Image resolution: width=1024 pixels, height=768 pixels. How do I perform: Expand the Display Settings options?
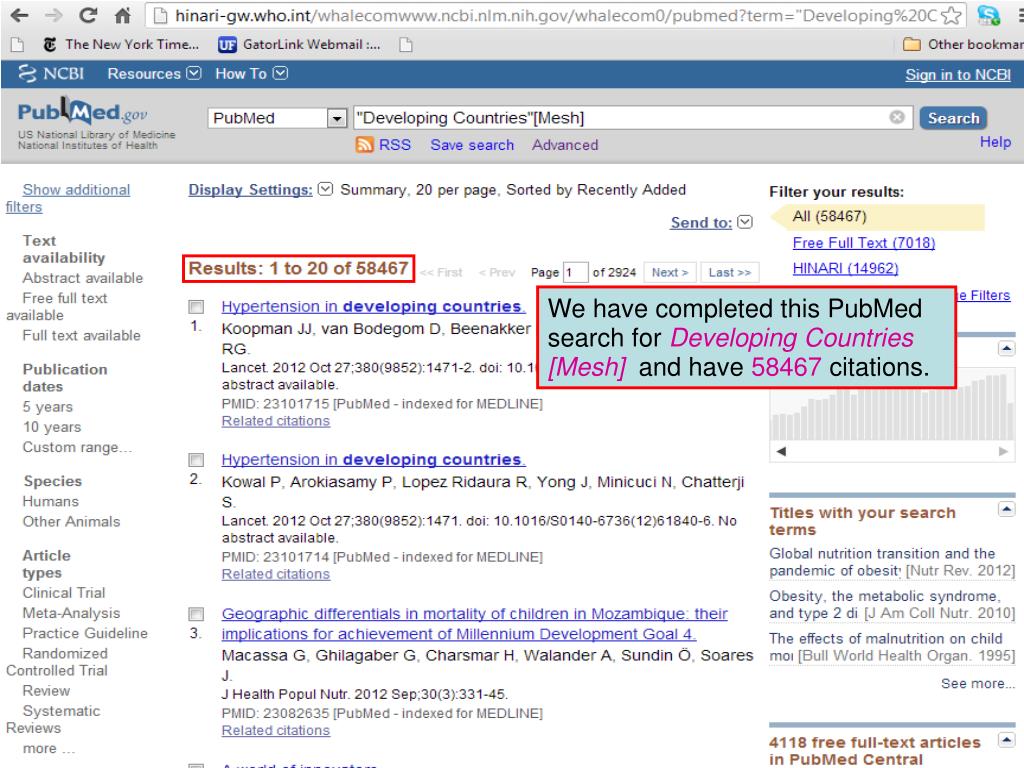[325, 189]
